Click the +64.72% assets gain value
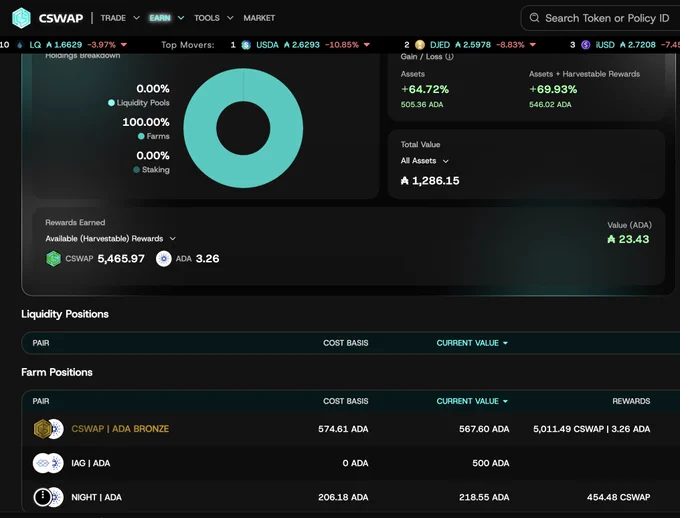 pyautogui.click(x=425, y=89)
